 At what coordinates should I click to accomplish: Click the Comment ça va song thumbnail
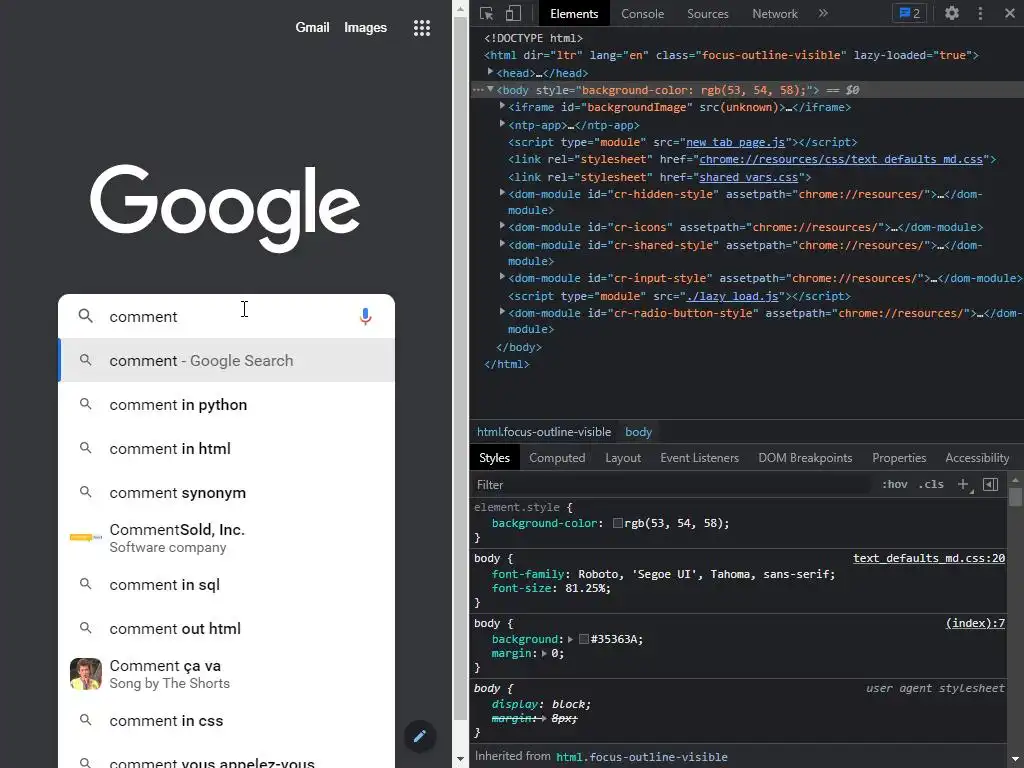86,674
